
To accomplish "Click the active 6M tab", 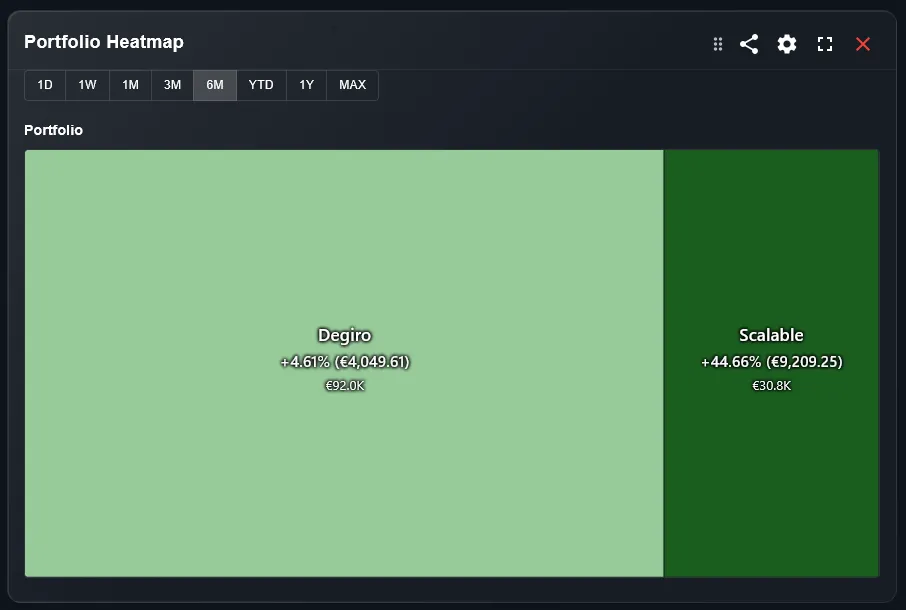I will [214, 85].
